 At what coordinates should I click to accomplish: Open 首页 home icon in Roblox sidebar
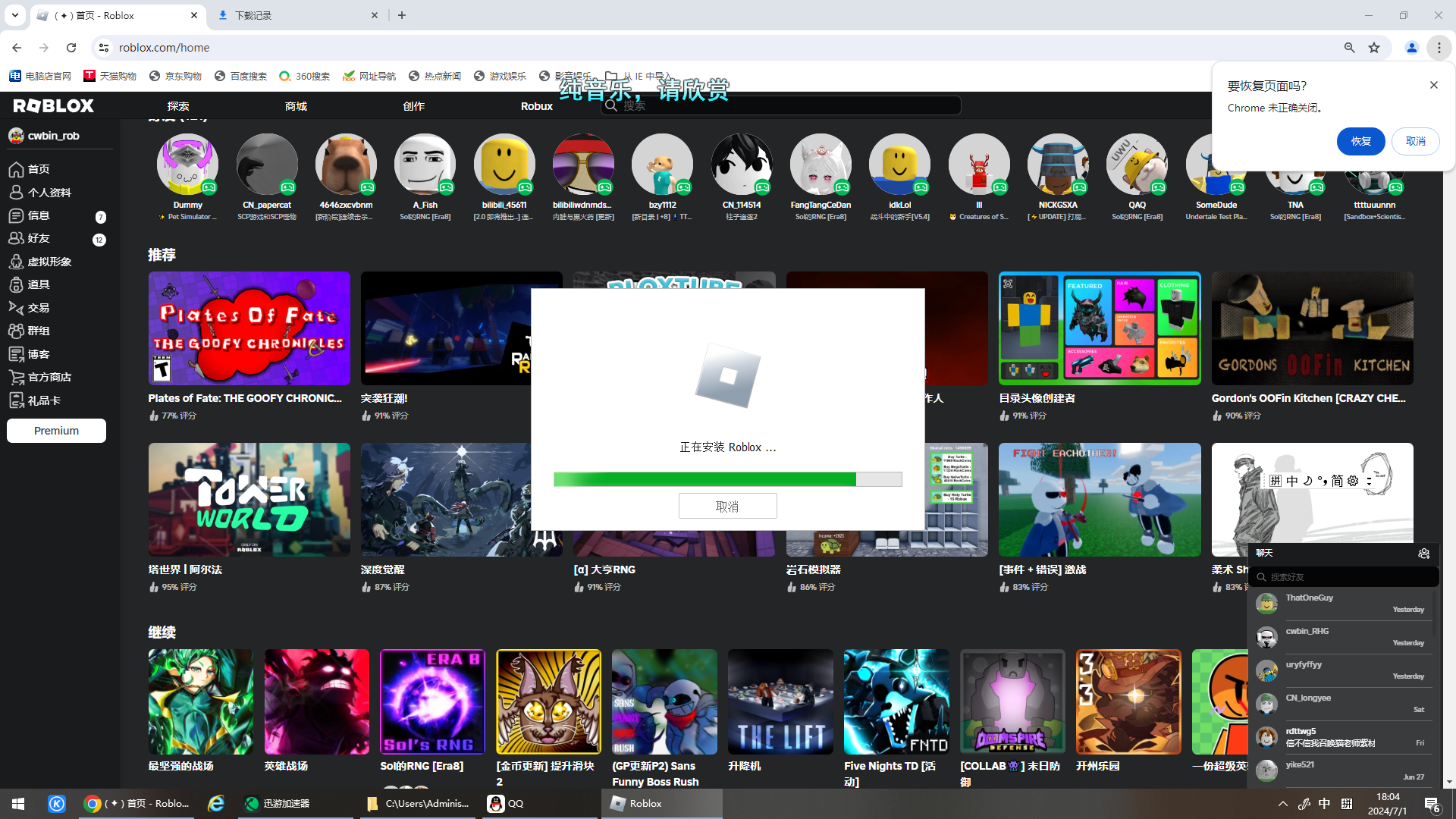point(16,169)
